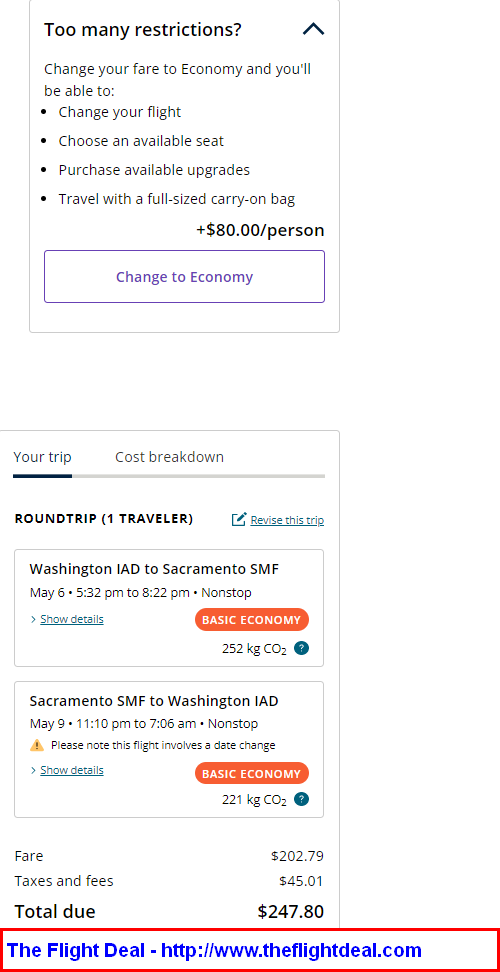Viewport: 500px width, 972px height.
Task: Click the Basic Economy badge on the return flight
Action: tap(252, 774)
